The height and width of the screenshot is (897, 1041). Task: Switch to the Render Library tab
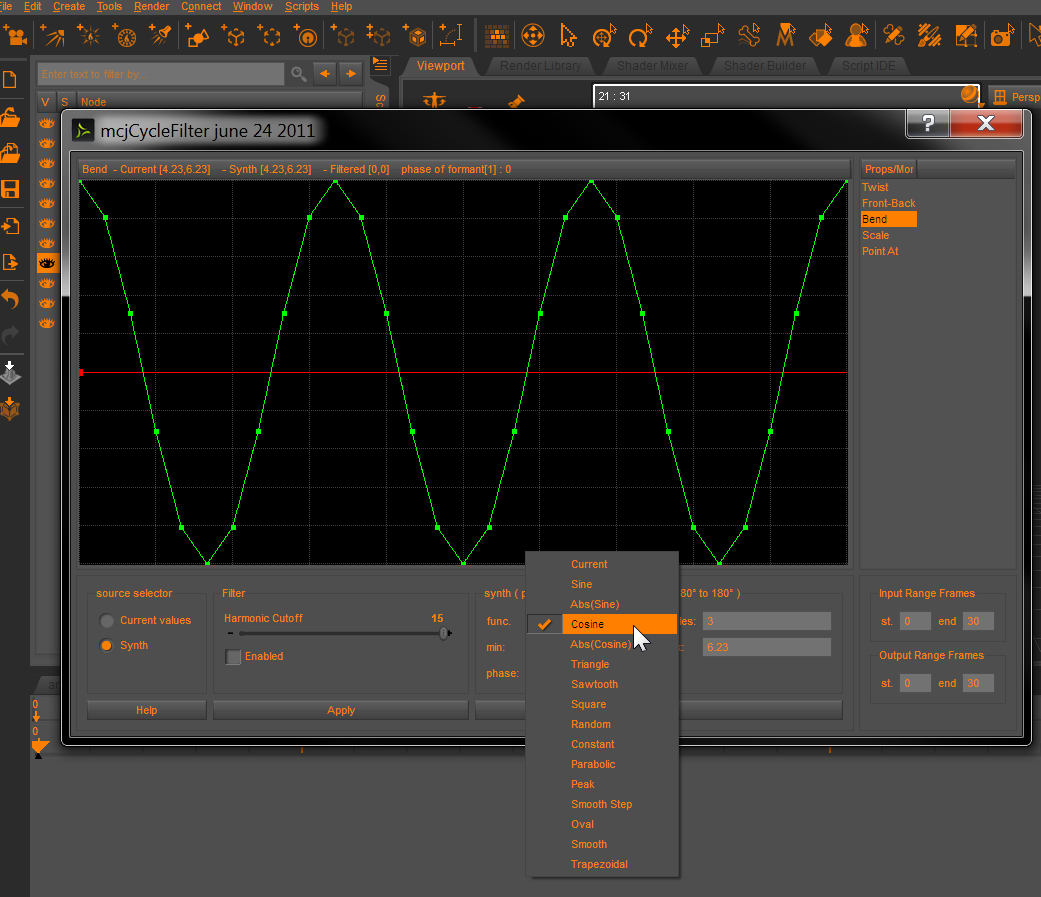coord(540,66)
